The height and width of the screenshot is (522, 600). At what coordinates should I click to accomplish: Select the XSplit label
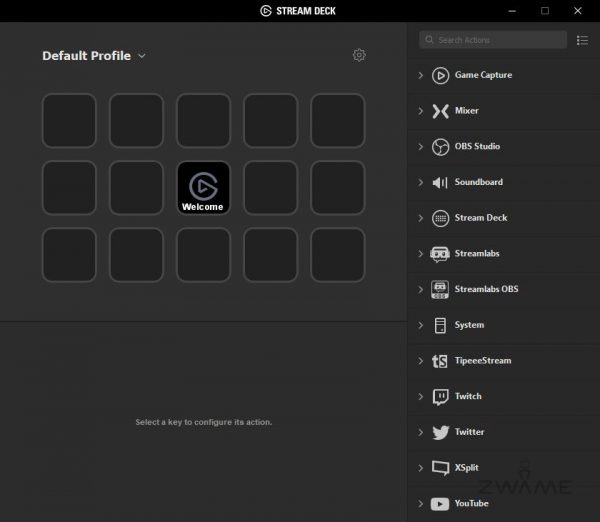[466, 468]
